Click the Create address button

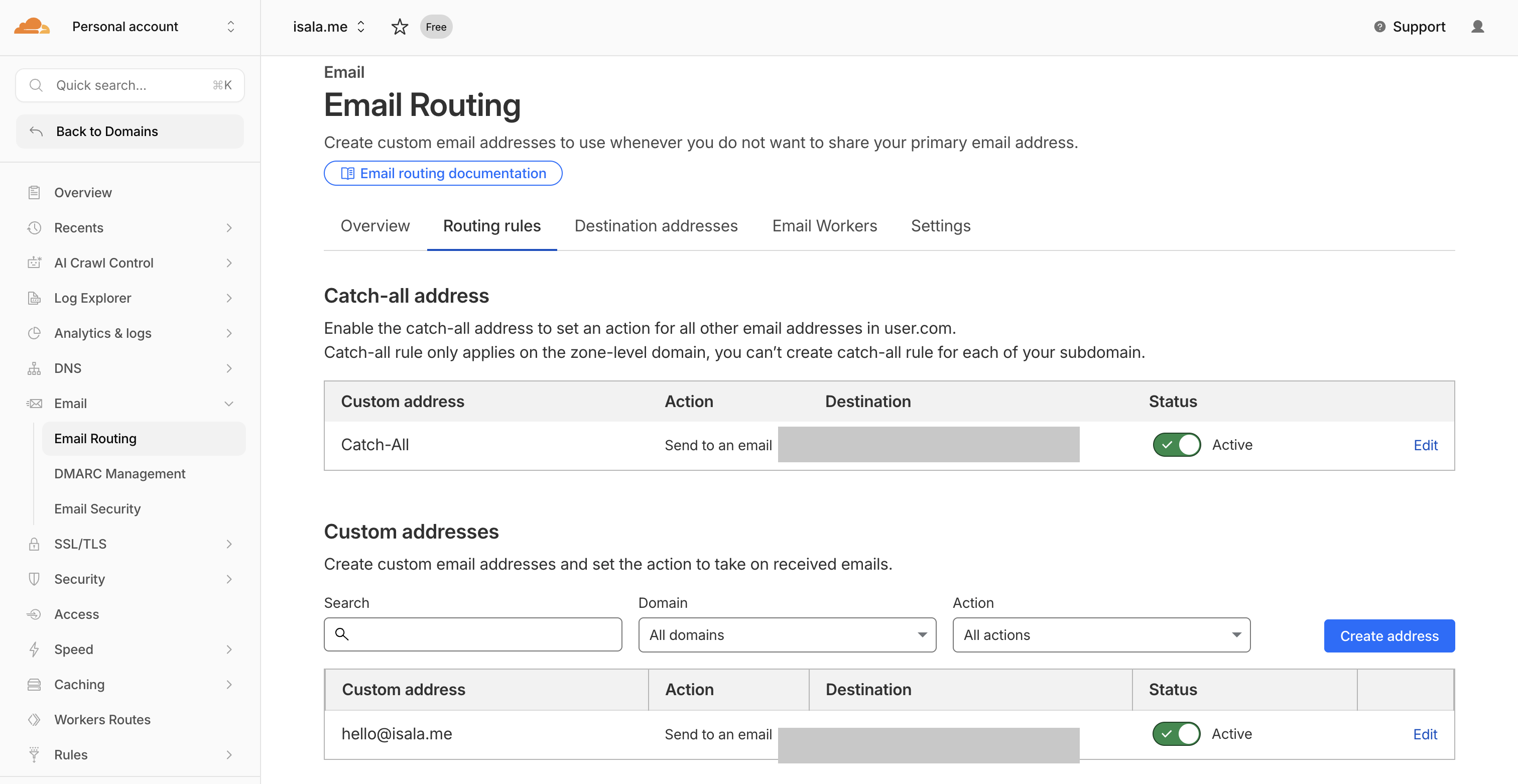[1389, 635]
